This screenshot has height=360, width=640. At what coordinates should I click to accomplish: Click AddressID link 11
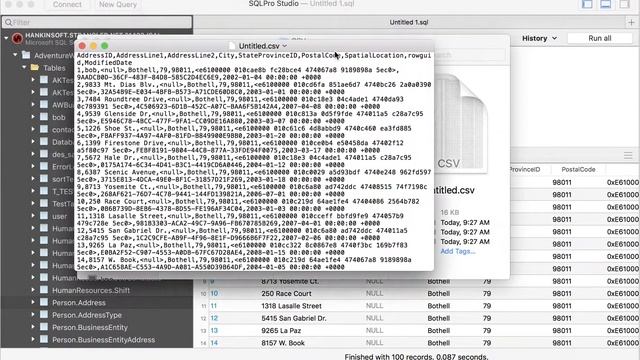click(213, 306)
